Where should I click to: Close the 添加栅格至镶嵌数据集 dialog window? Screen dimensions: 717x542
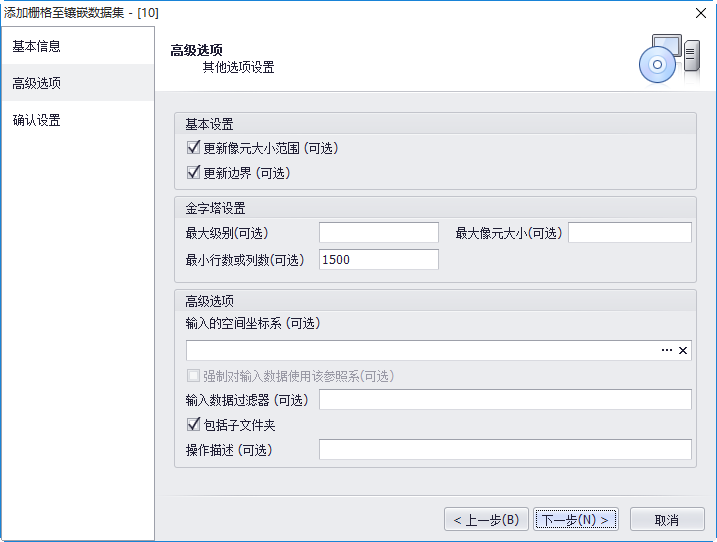tap(700, 12)
